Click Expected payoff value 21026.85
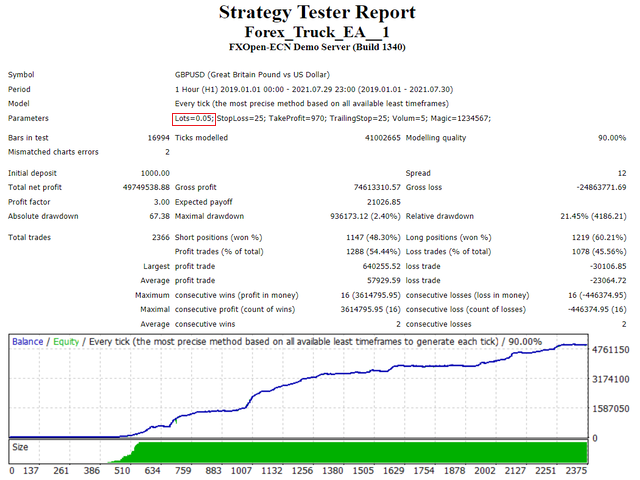 pos(384,202)
